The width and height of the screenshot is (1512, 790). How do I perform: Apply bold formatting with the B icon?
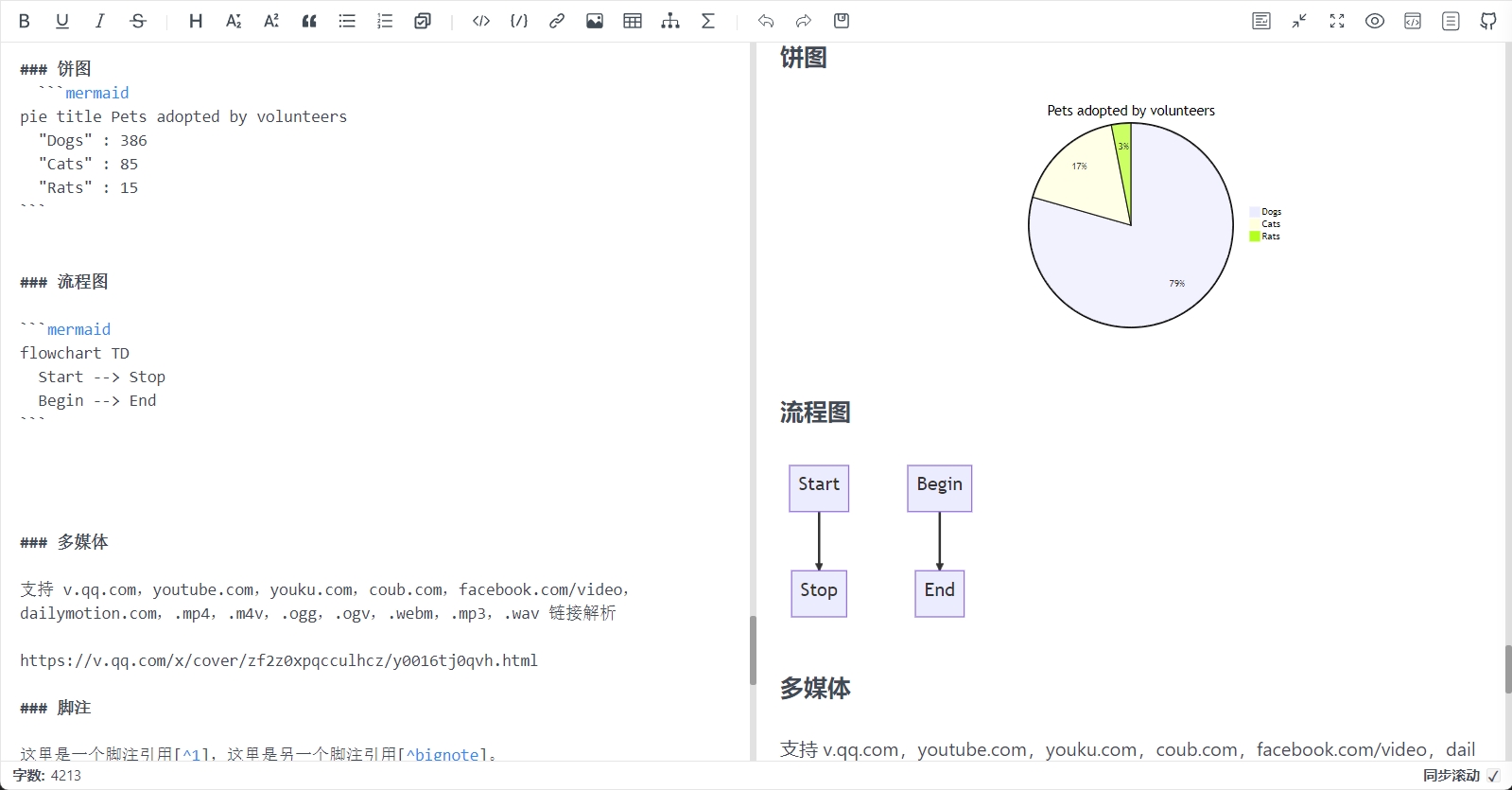click(x=25, y=21)
